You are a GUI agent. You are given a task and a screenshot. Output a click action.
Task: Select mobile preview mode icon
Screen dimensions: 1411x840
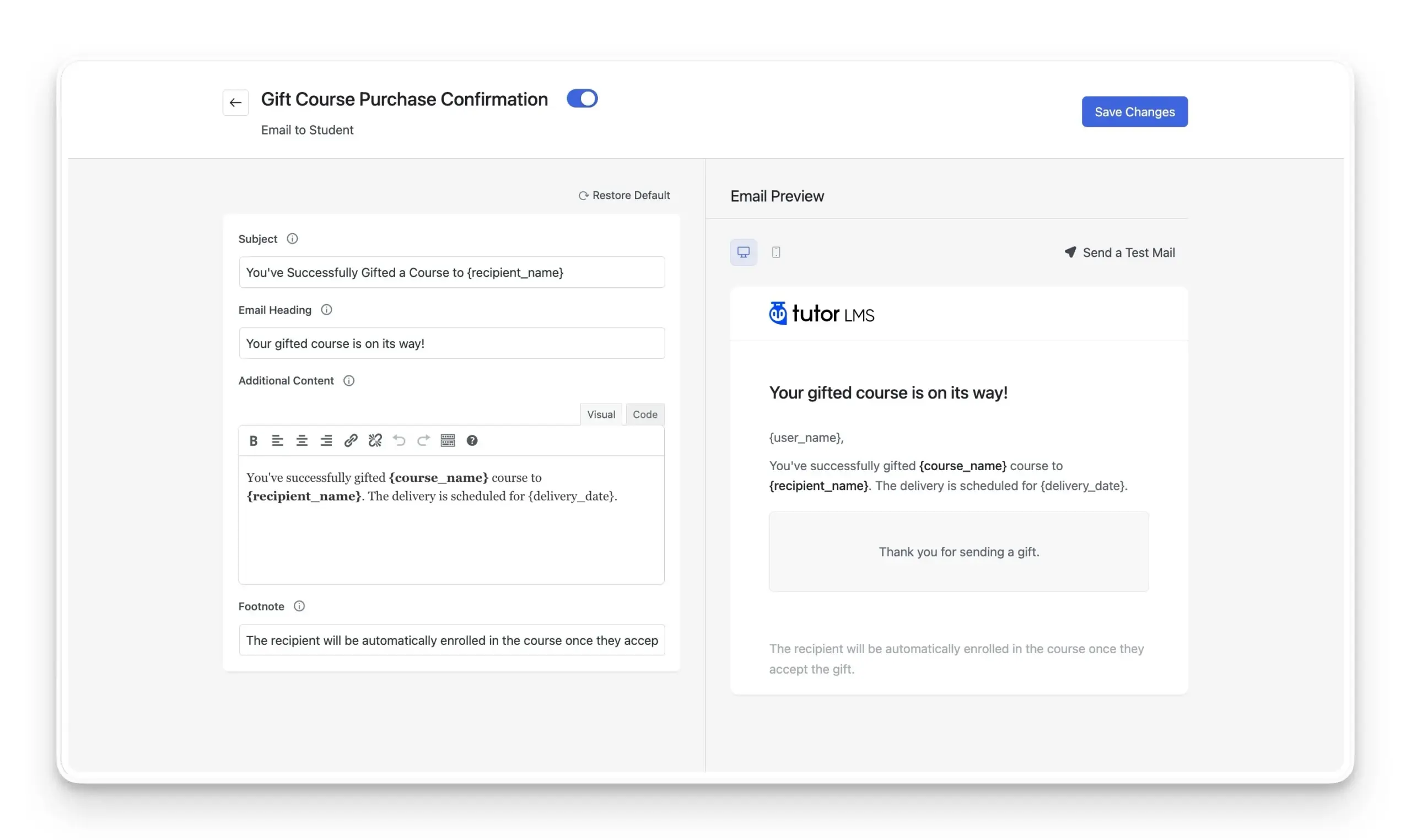[776, 252]
